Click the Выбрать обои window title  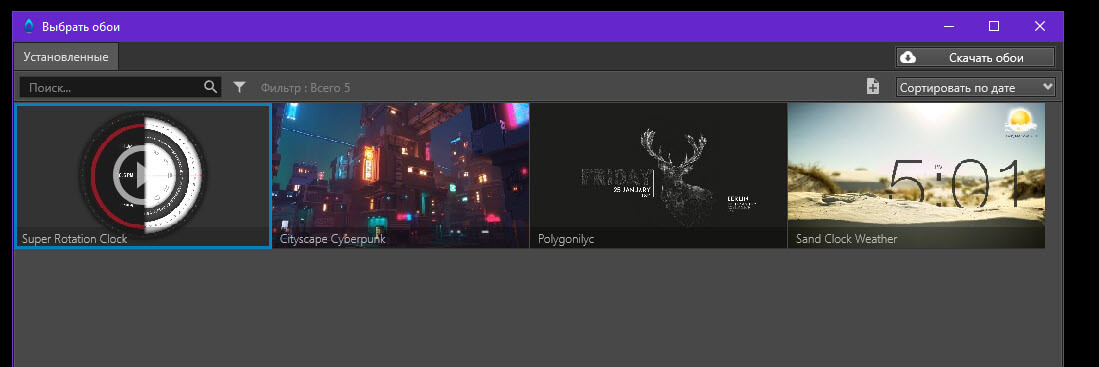click(x=81, y=27)
